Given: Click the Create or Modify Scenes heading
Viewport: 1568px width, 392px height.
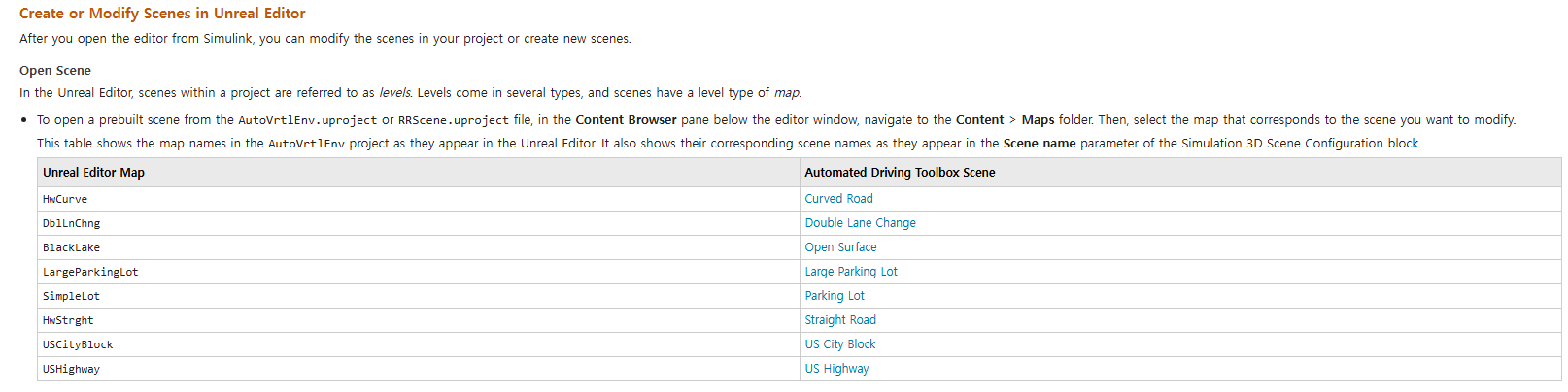Looking at the screenshot, I should click(x=162, y=14).
